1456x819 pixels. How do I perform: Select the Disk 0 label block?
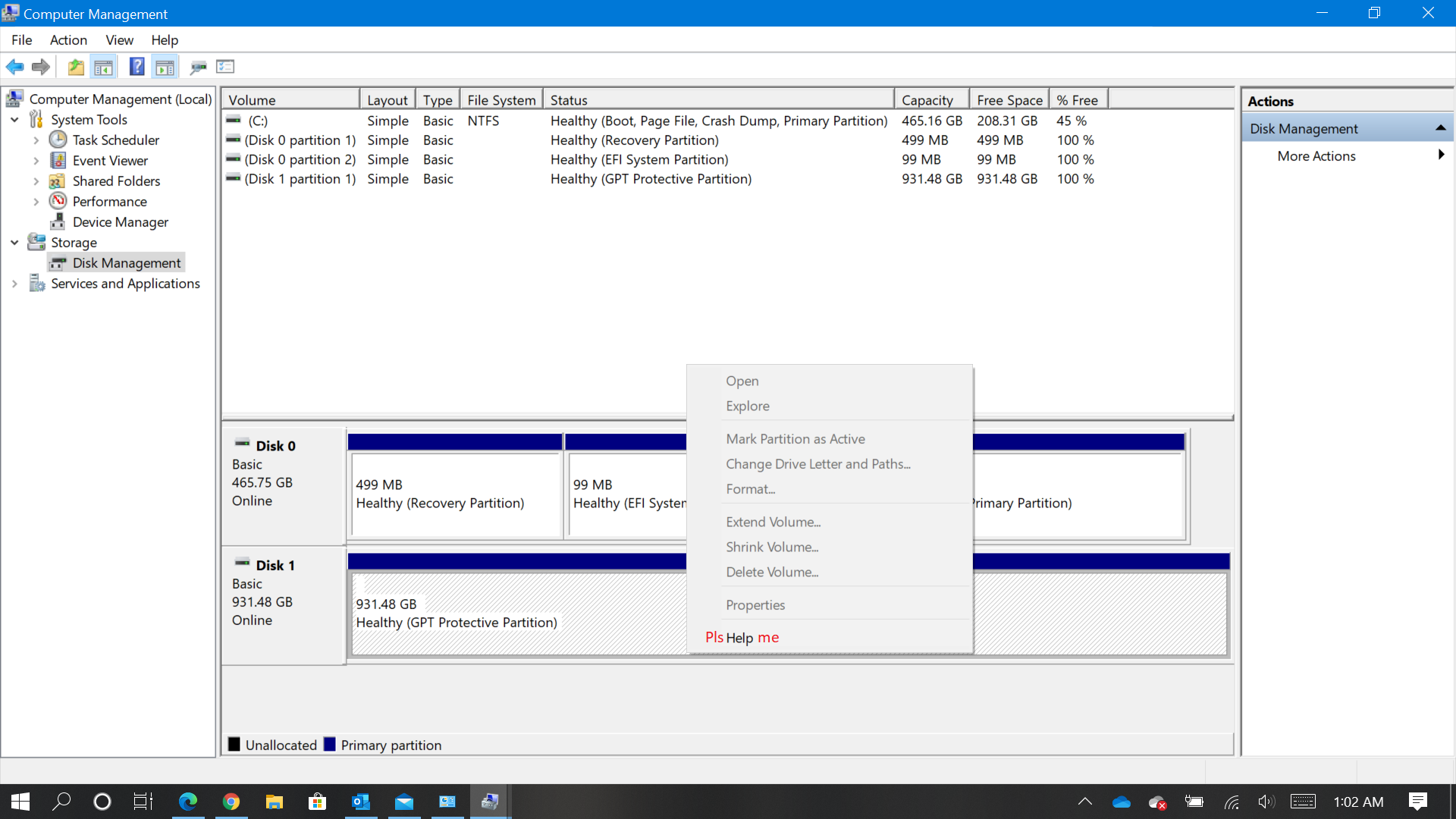tap(284, 485)
